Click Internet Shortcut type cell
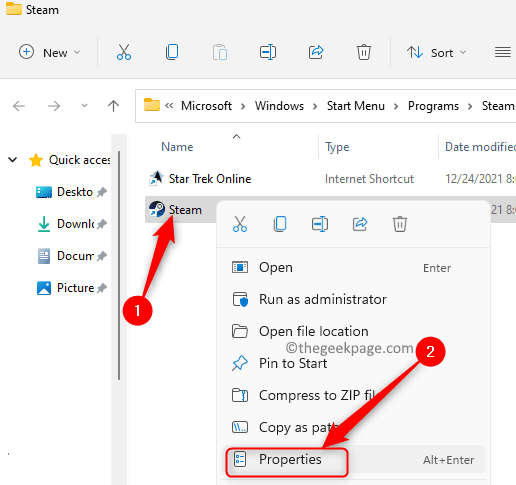Screen dimensions: 516x485 click(x=369, y=179)
